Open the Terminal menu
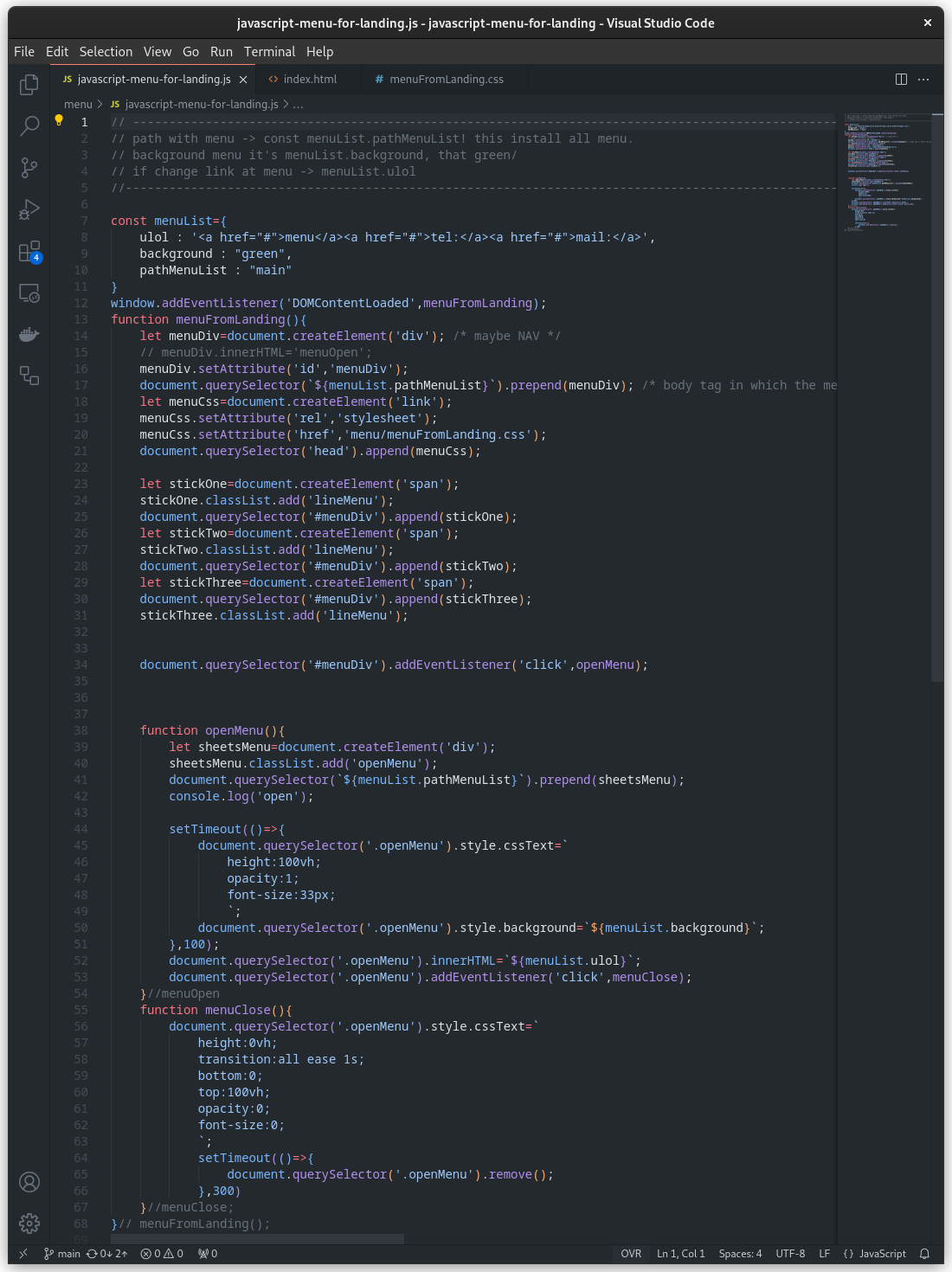 click(x=269, y=52)
